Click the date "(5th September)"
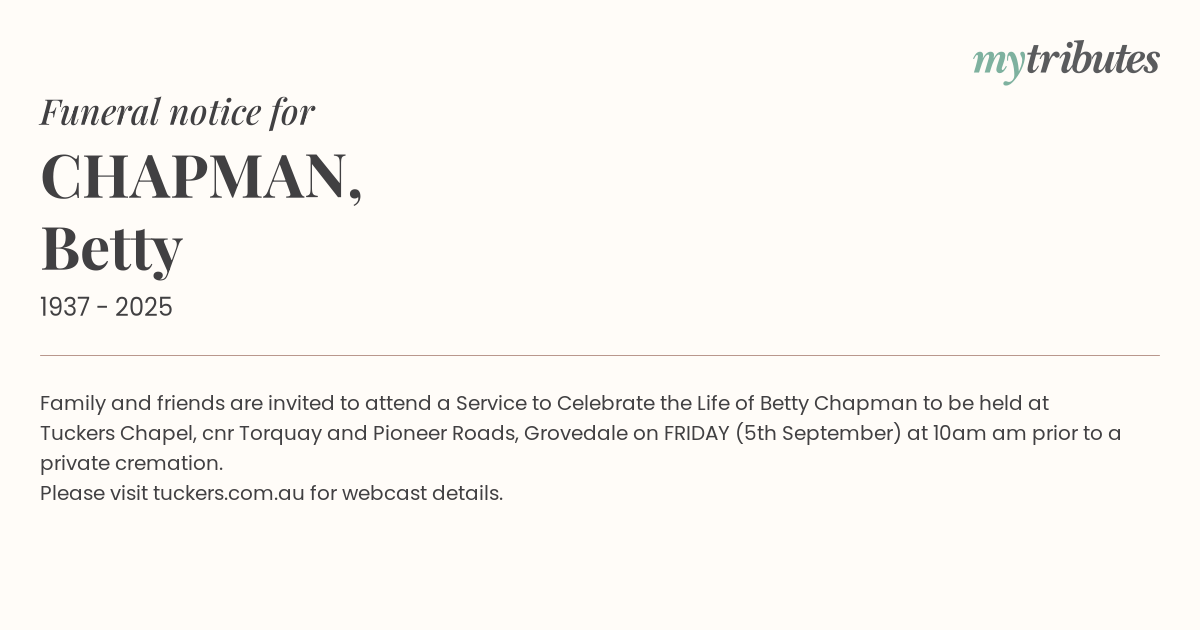This screenshot has height=630, width=1200. tap(818, 433)
